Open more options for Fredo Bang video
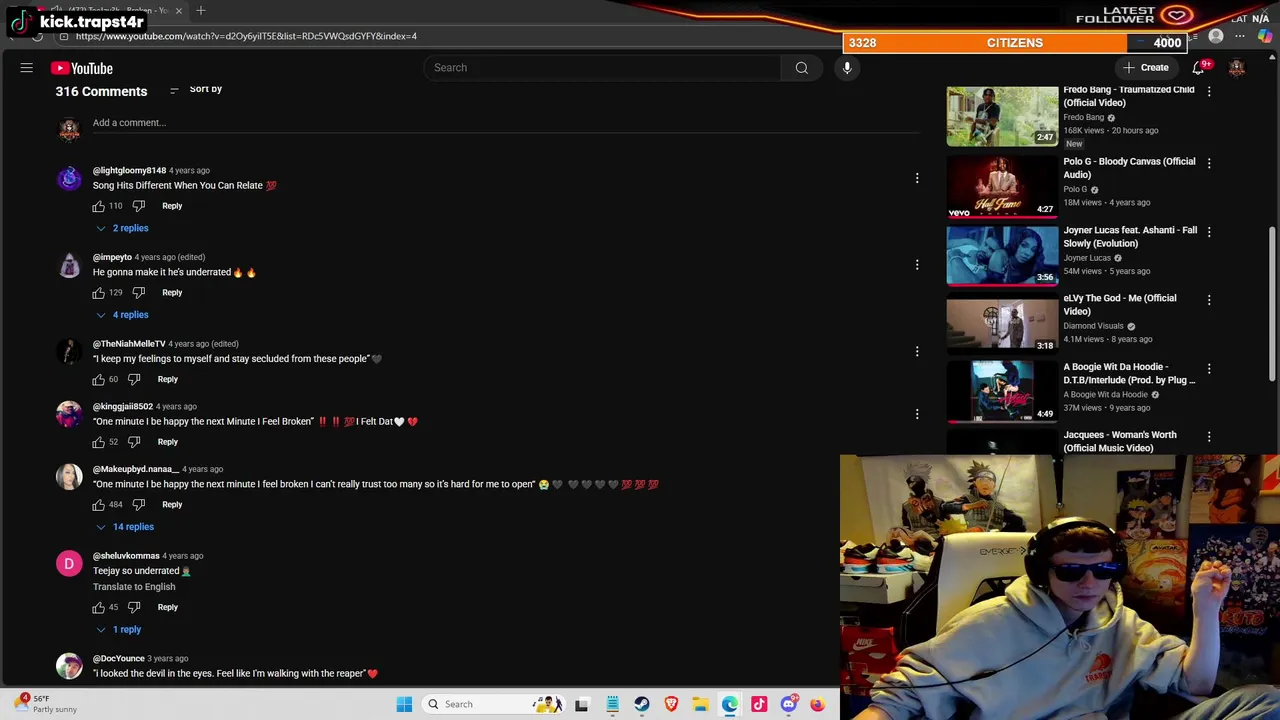This screenshot has width=1280, height=720. click(x=1209, y=92)
